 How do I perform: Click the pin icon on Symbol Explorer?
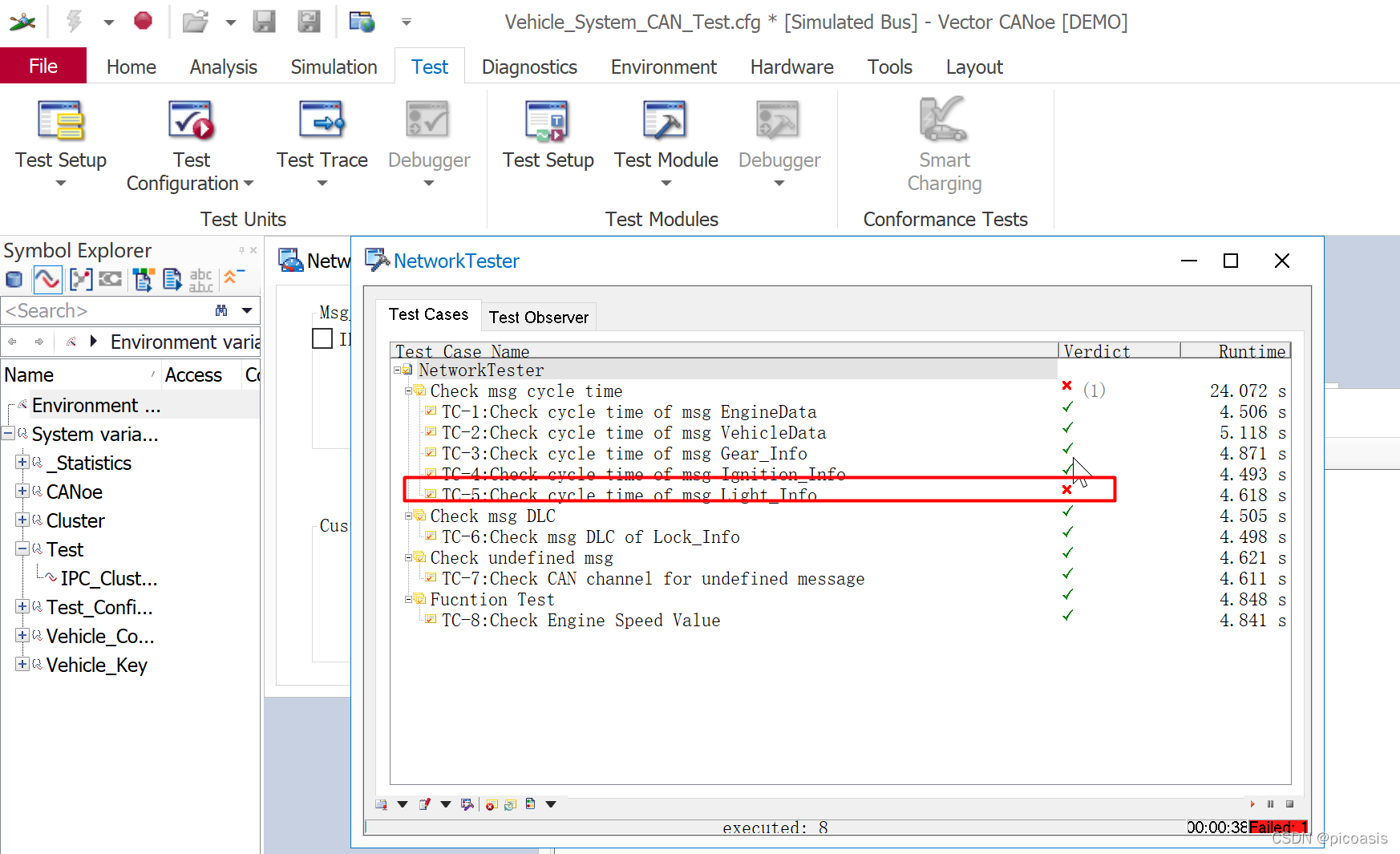click(241, 250)
